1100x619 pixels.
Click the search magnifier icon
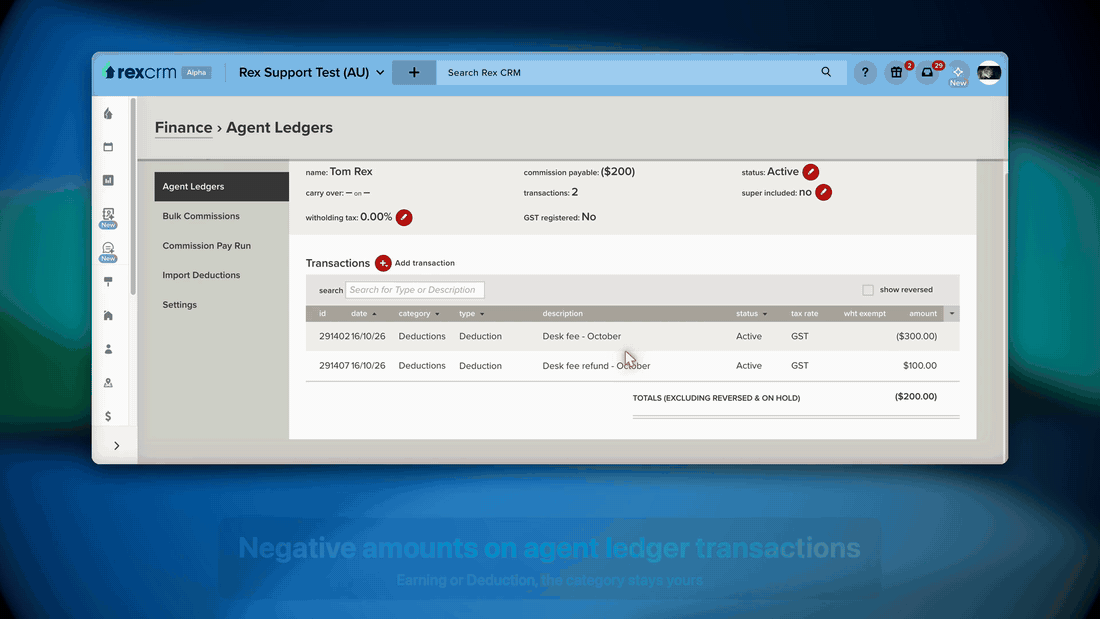click(826, 72)
